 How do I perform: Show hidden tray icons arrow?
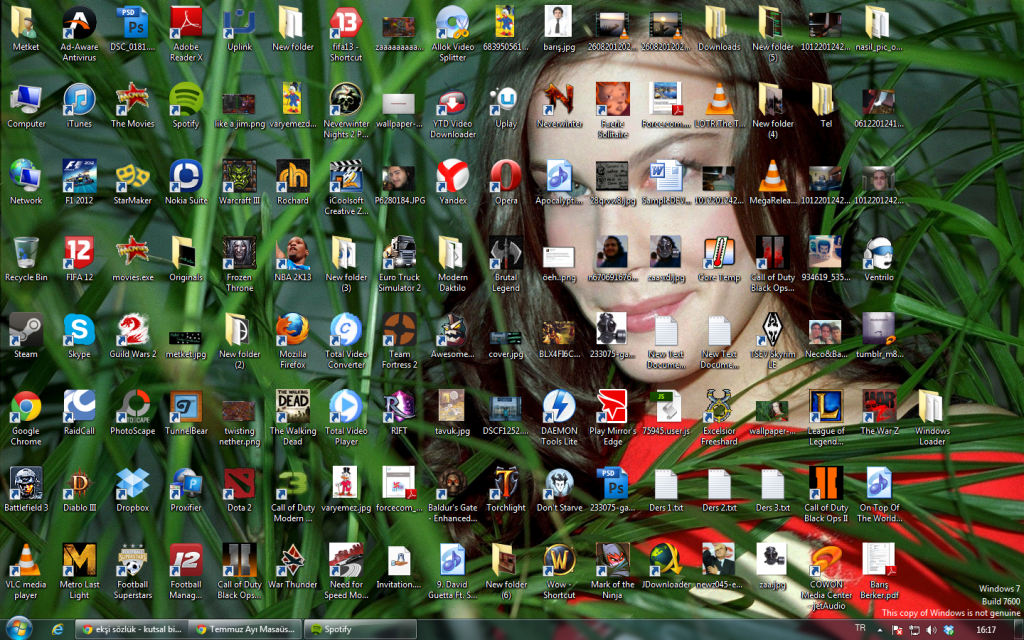pos(879,630)
